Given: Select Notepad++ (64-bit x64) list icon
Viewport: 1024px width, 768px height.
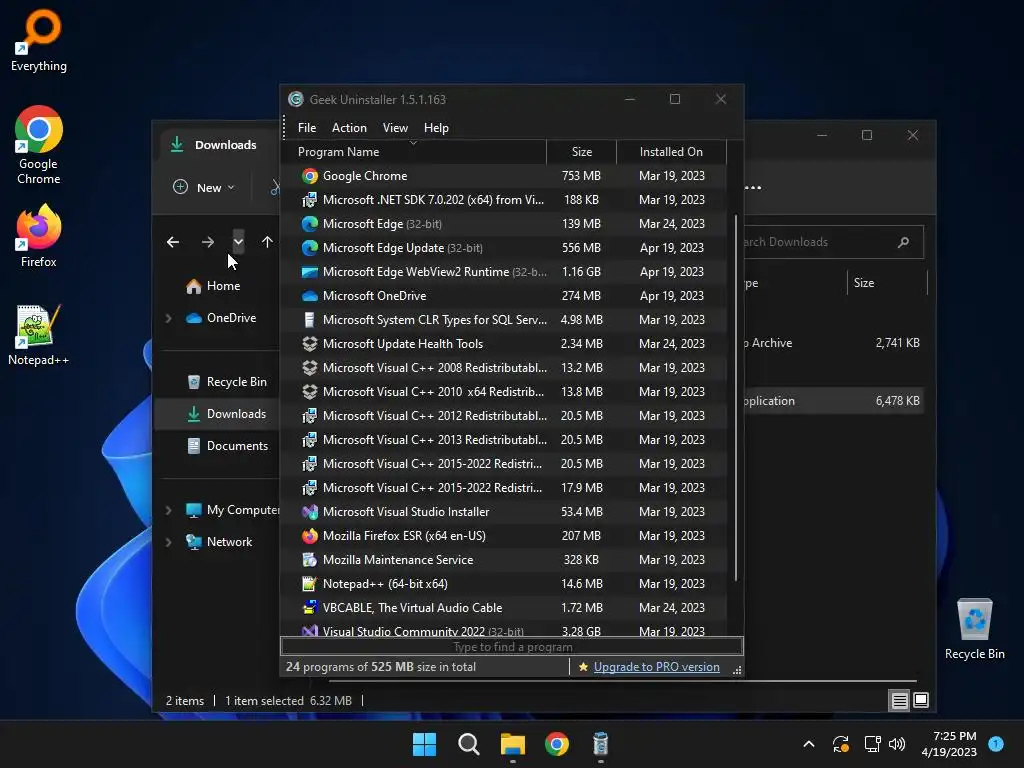Looking at the screenshot, I should 310,584.
